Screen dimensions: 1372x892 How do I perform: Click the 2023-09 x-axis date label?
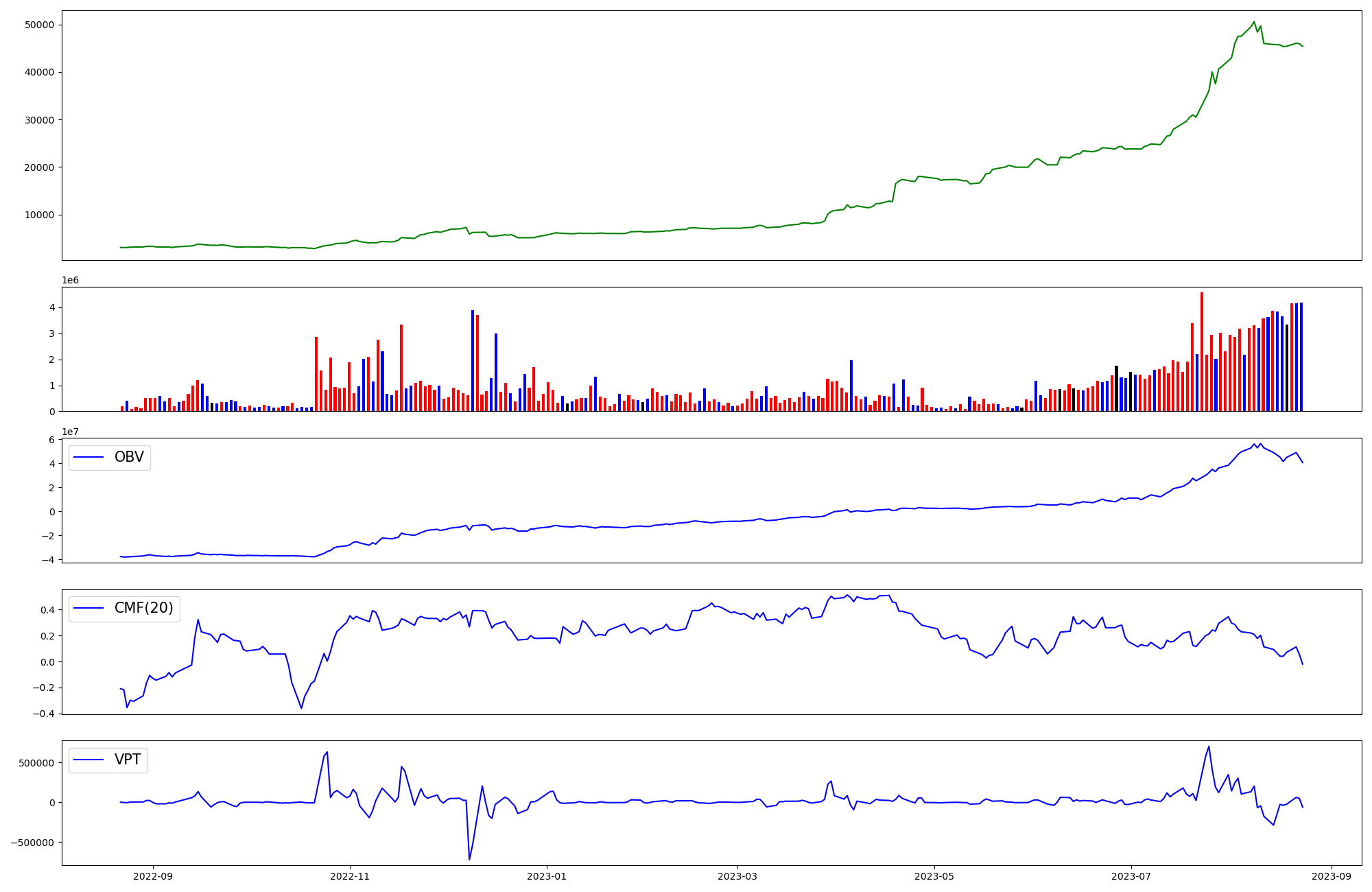pyautogui.click(x=1332, y=876)
